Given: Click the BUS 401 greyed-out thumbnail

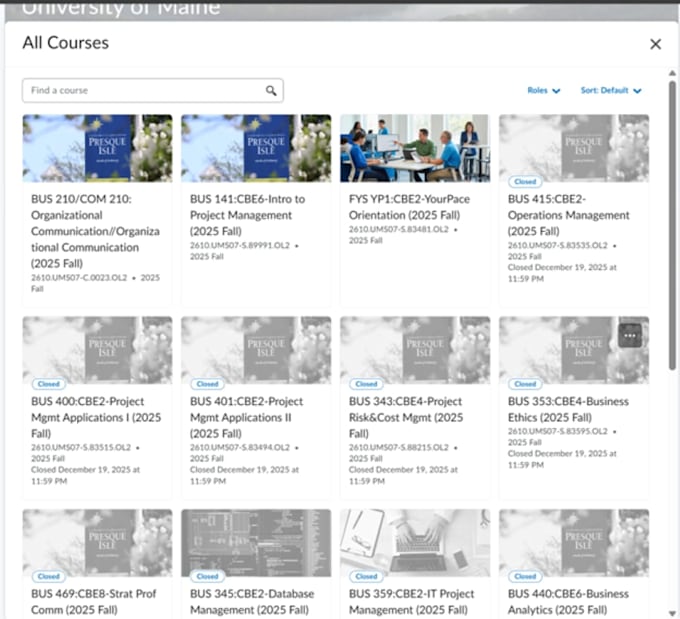Looking at the screenshot, I should pos(256,350).
